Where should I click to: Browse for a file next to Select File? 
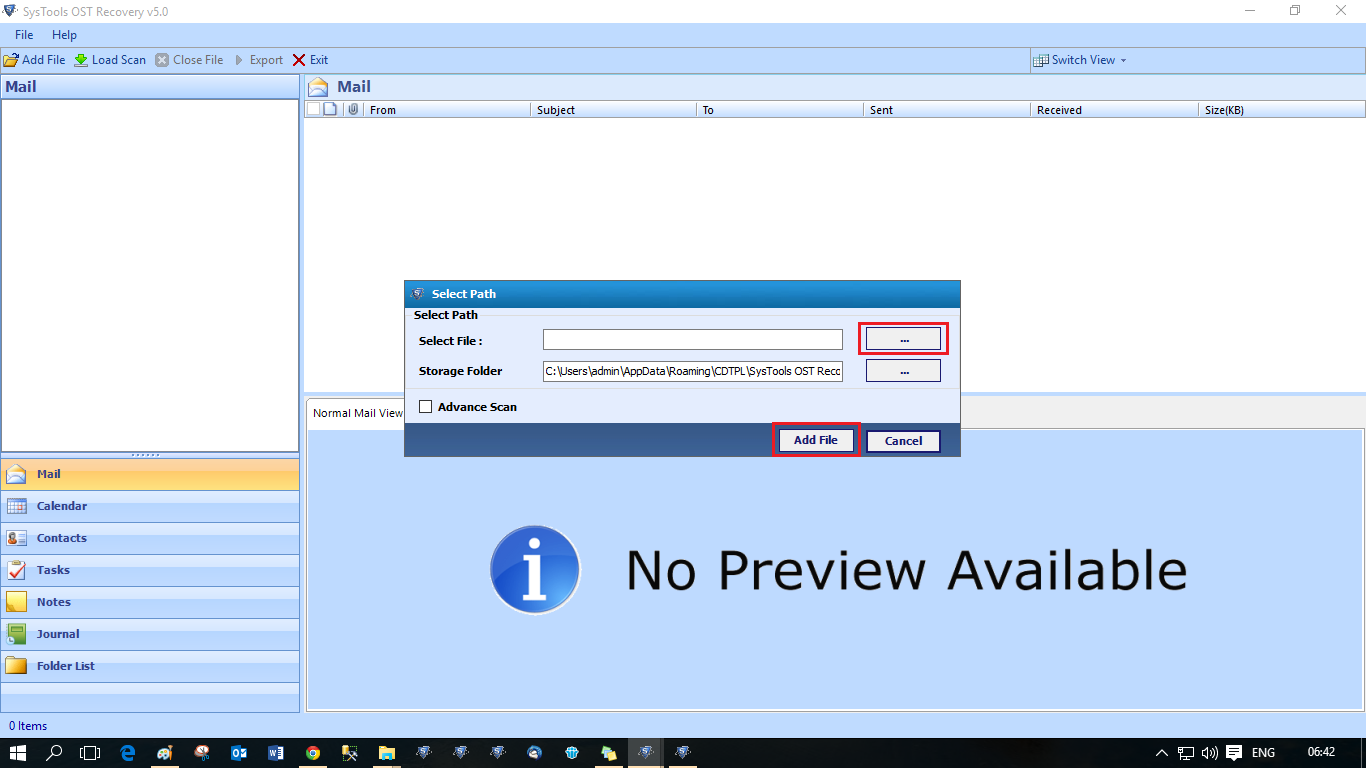point(903,340)
